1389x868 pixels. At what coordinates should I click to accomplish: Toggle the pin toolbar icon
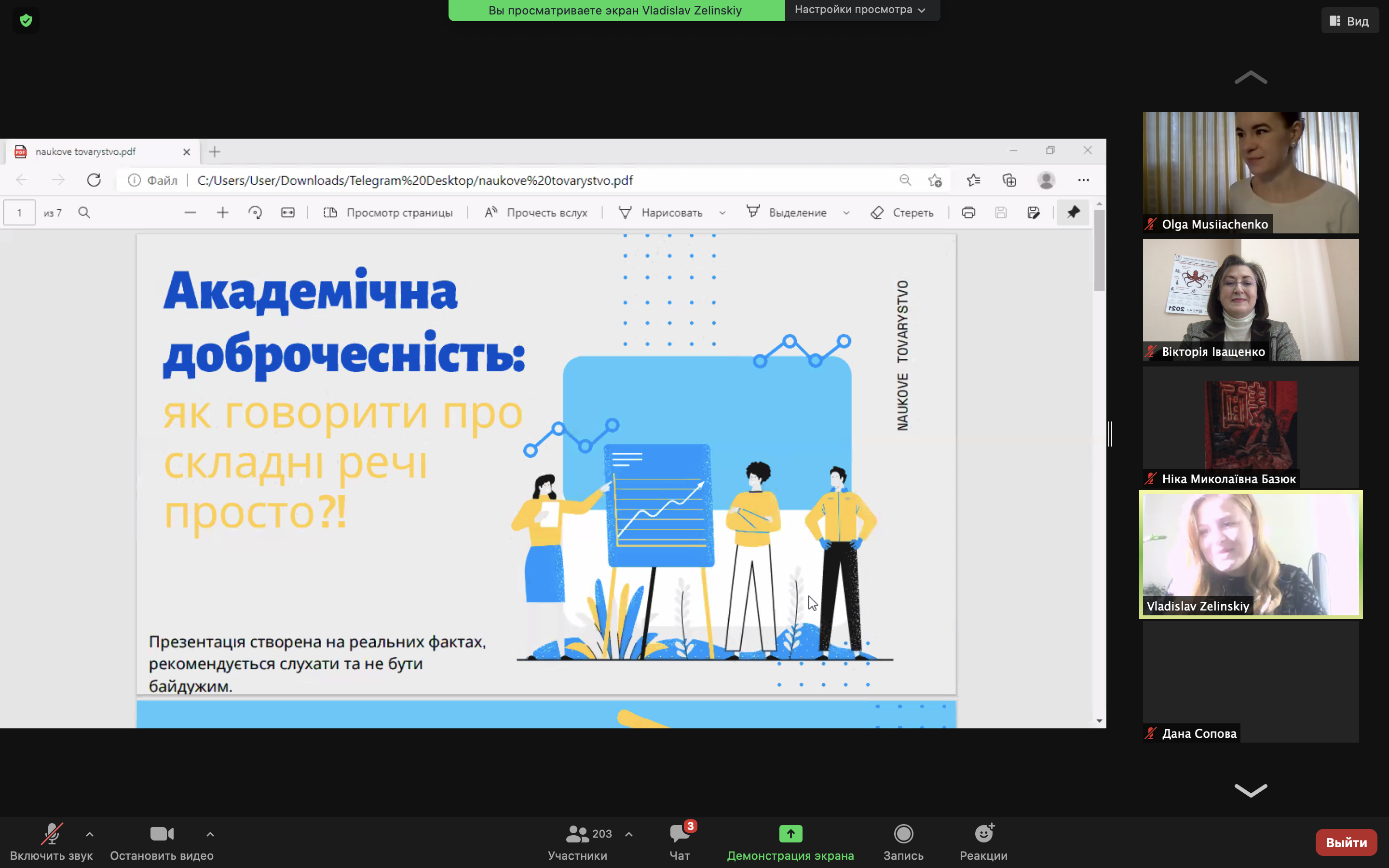pos(1073,212)
